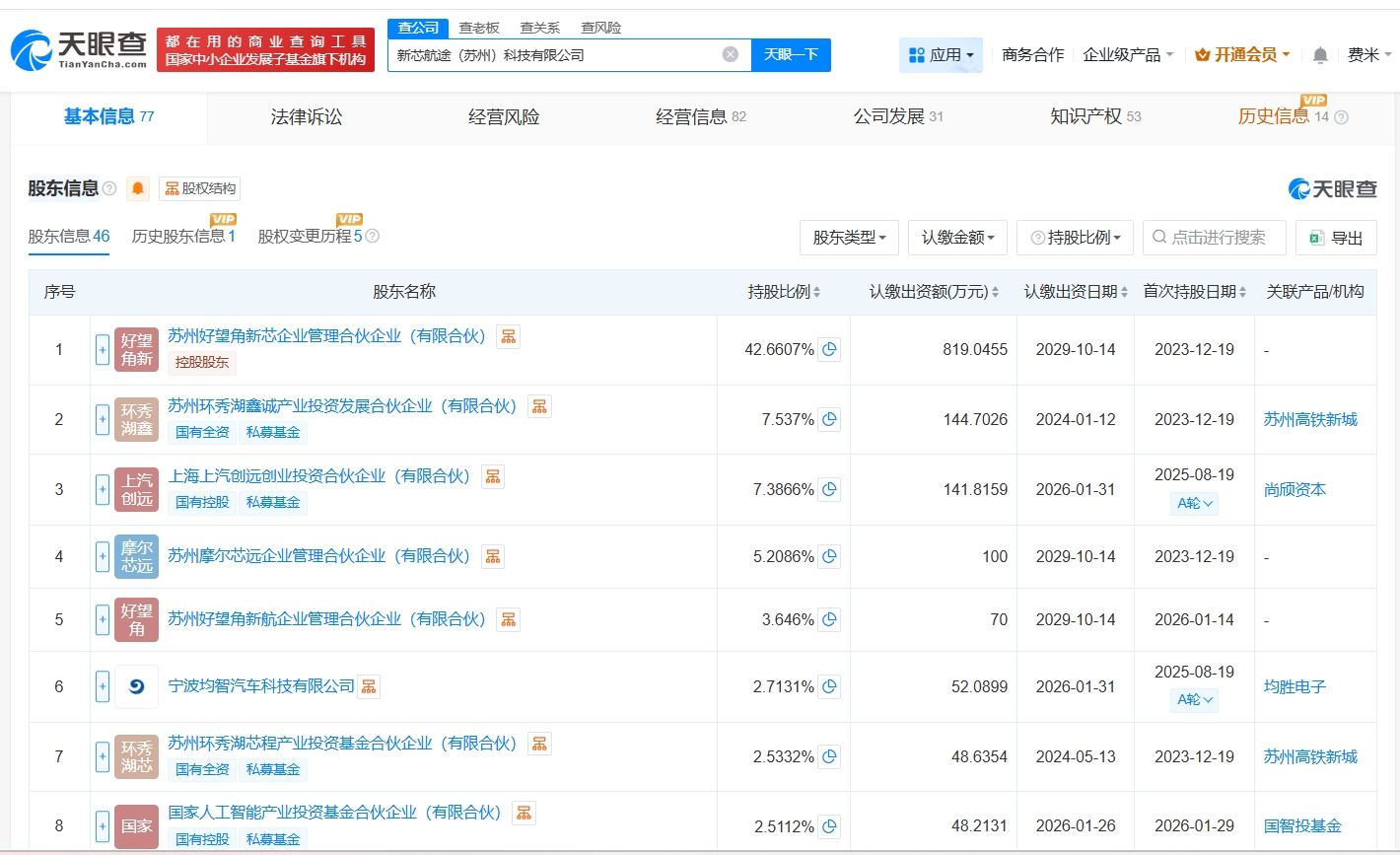The height and width of the screenshot is (855, 1400).
Task: Click the help icon beside 股权变更历程
Action: [373, 237]
